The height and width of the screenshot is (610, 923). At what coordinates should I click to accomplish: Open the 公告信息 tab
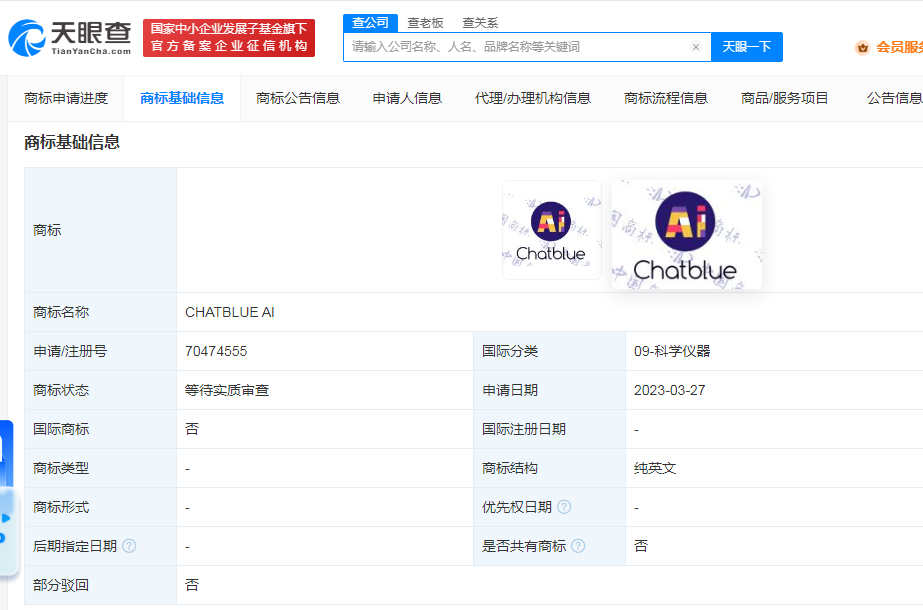coord(894,98)
